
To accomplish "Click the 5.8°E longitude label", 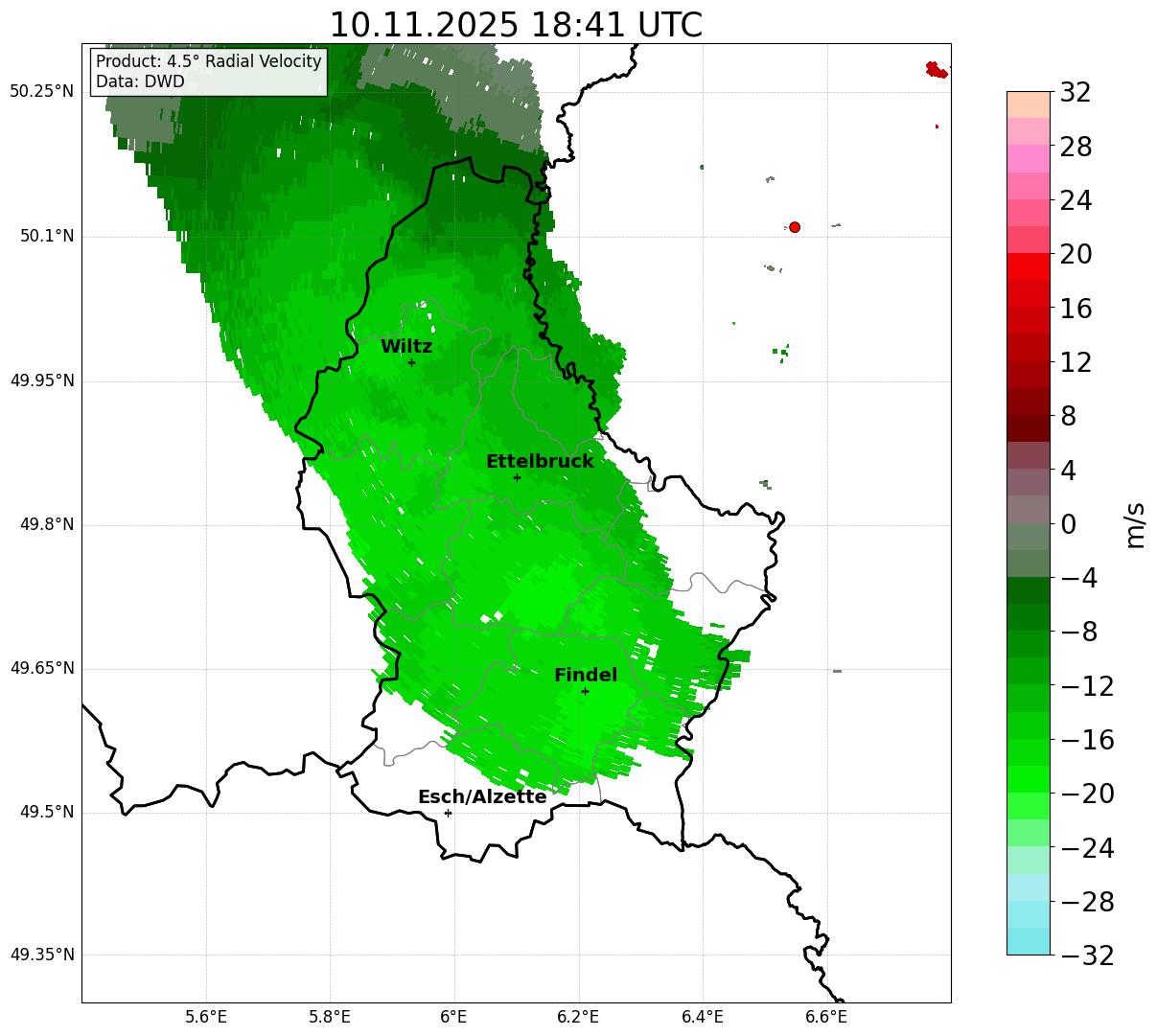I will pos(331,1017).
